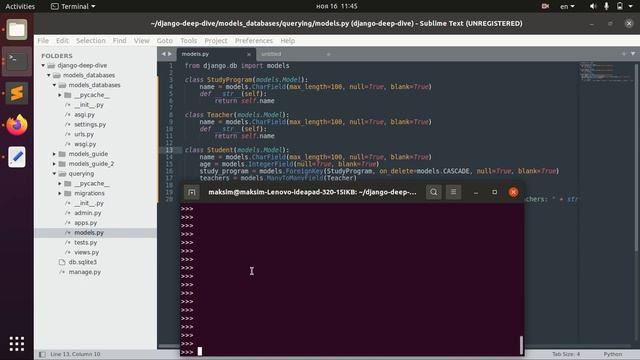640x360 pixels.
Task: Open admin.py in sidebar
Action: 88,213
